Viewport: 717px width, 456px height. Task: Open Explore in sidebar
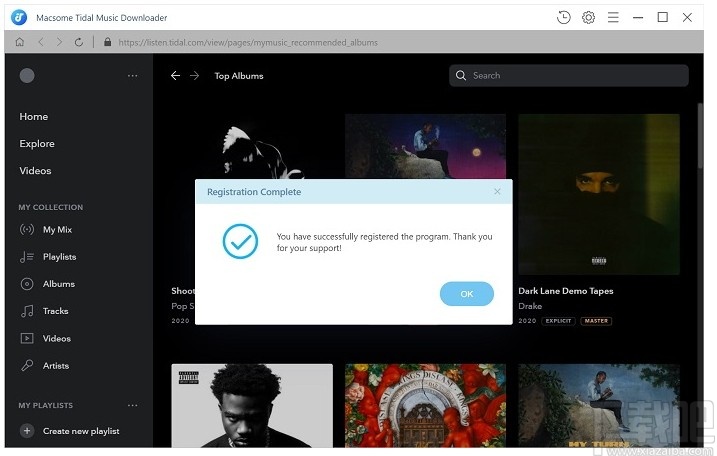37,144
